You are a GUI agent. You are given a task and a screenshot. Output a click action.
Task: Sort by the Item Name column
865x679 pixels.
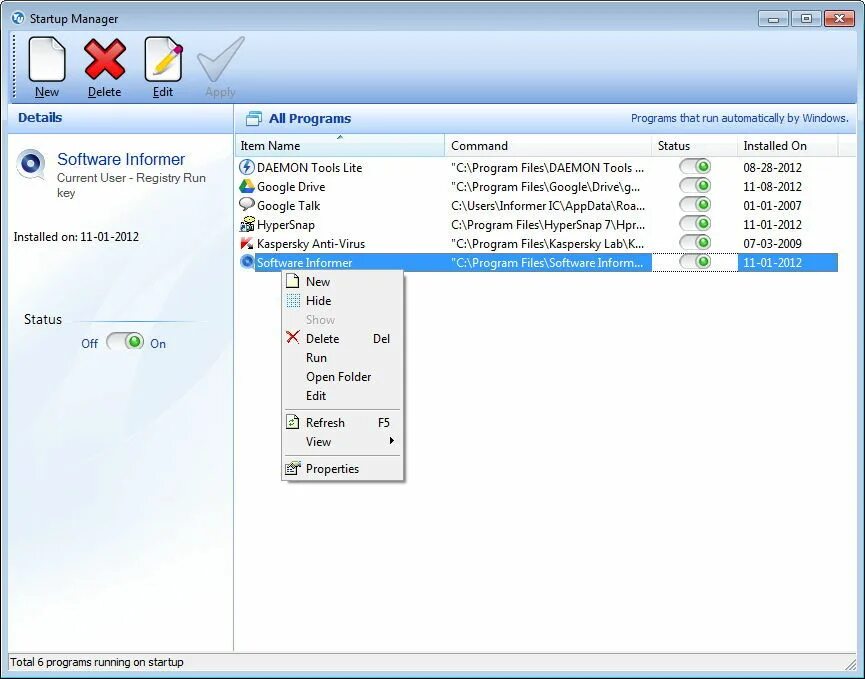pos(340,146)
